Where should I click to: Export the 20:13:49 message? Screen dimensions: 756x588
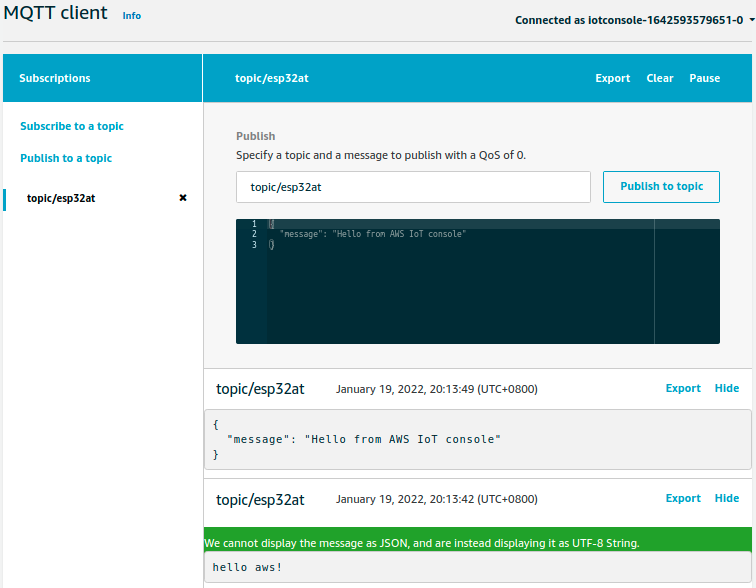pos(683,388)
